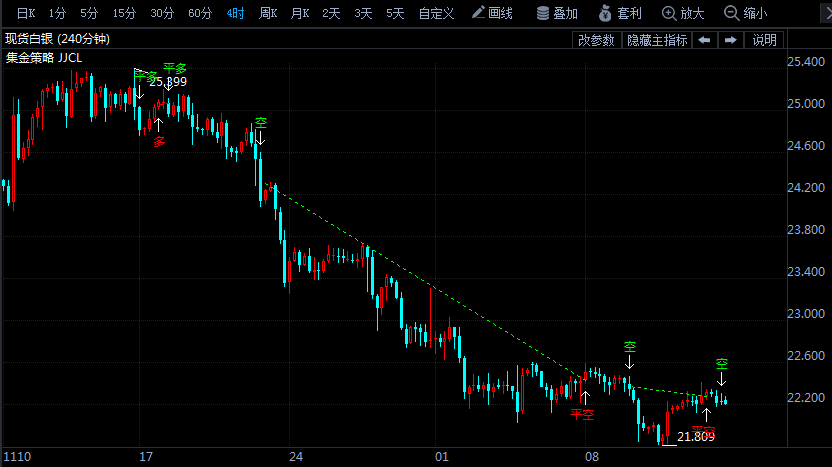832x467 pixels.
Task: Click the right arrow scroll button
Action: 731,40
